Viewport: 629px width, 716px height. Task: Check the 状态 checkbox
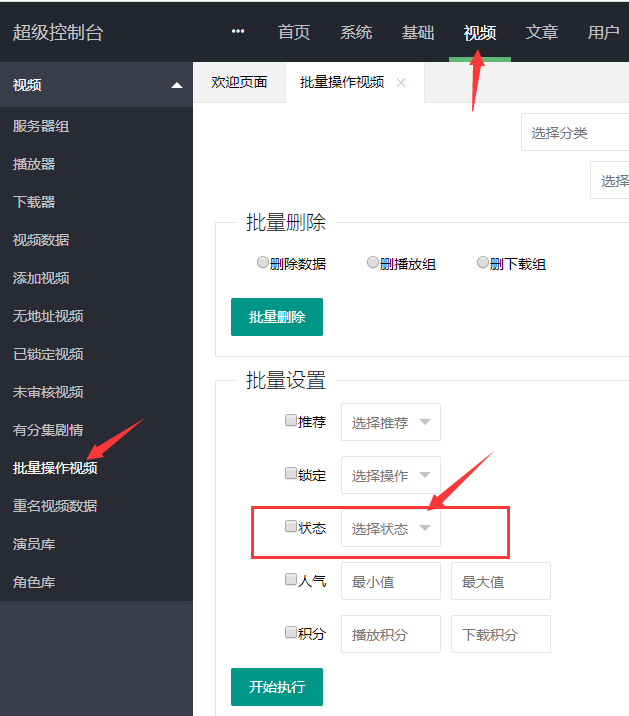(291, 527)
